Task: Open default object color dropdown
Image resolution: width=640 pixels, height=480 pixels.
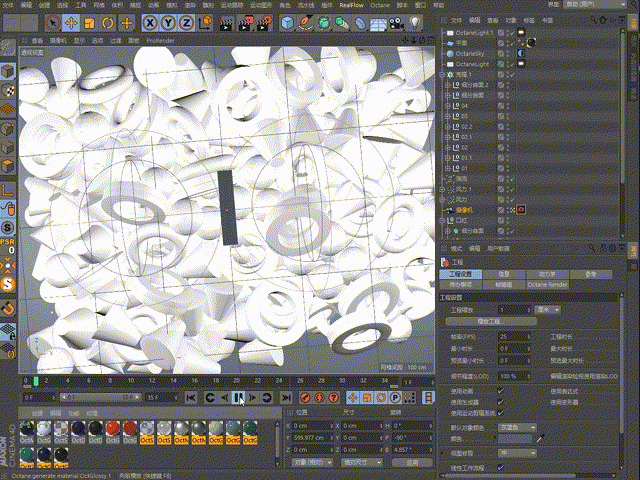Action: [x=518, y=427]
